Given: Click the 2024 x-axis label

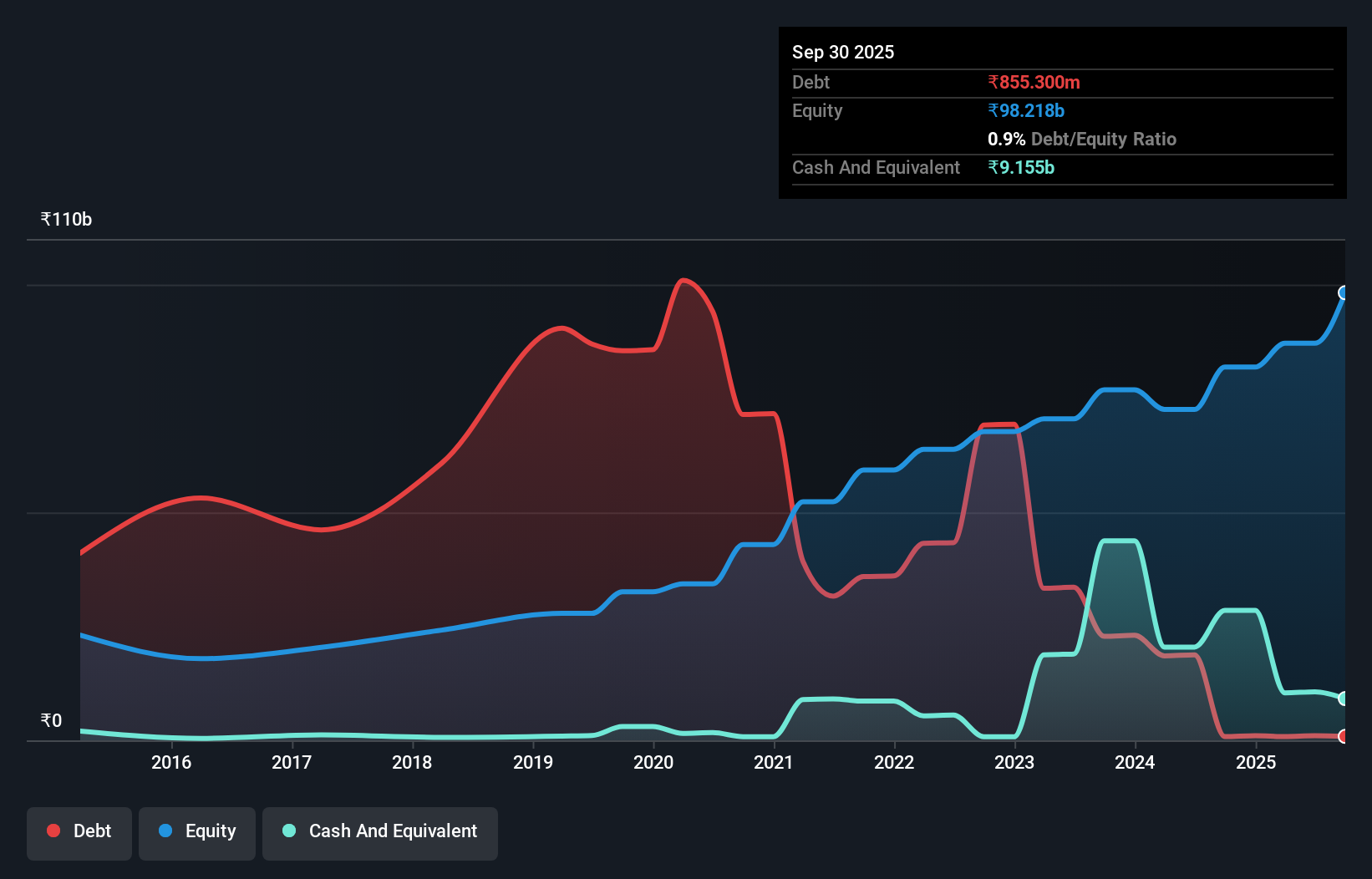Looking at the screenshot, I should (x=1135, y=762).
